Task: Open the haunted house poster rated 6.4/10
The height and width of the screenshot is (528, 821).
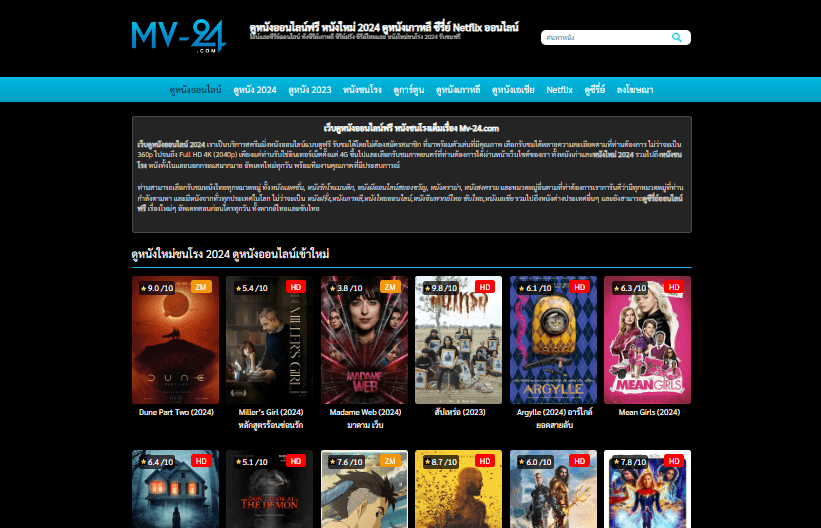Action: click(x=175, y=489)
